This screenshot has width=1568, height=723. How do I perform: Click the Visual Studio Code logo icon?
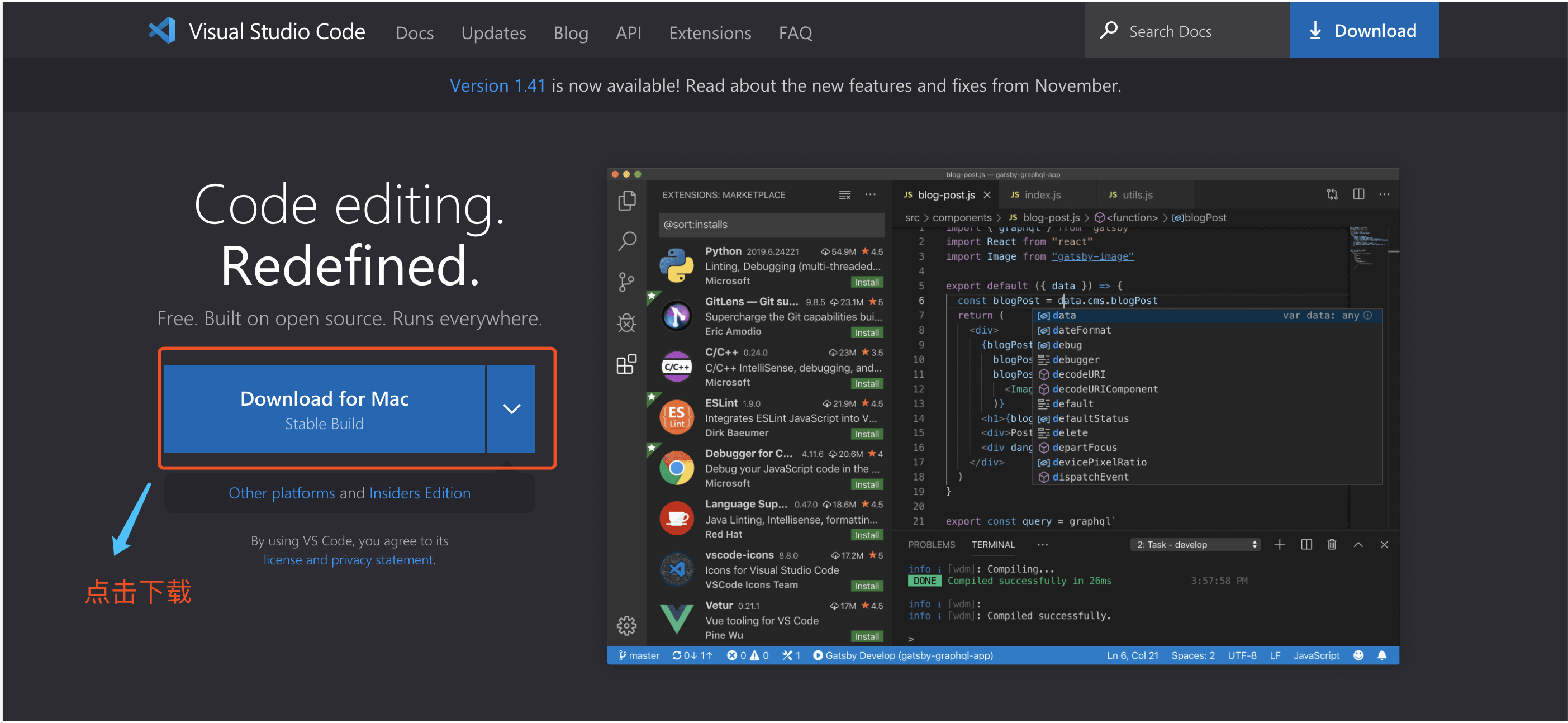point(162,30)
